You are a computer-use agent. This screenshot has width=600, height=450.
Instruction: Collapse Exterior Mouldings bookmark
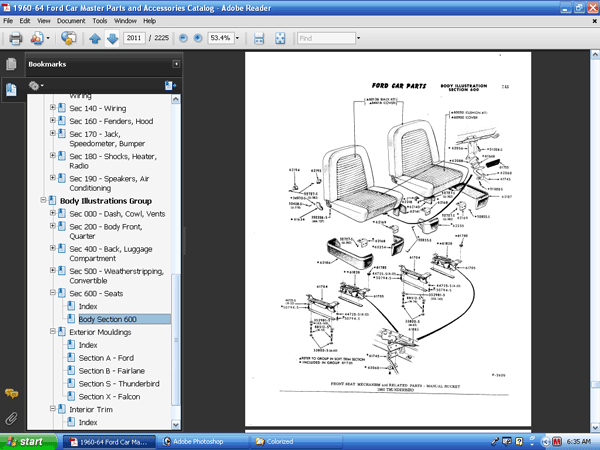pos(53,331)
